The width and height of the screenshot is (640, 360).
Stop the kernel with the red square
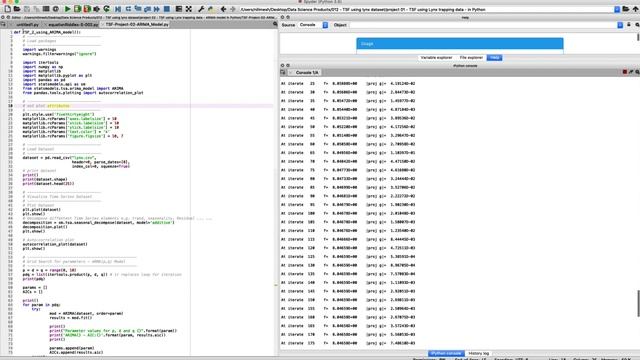coord(624,72)
